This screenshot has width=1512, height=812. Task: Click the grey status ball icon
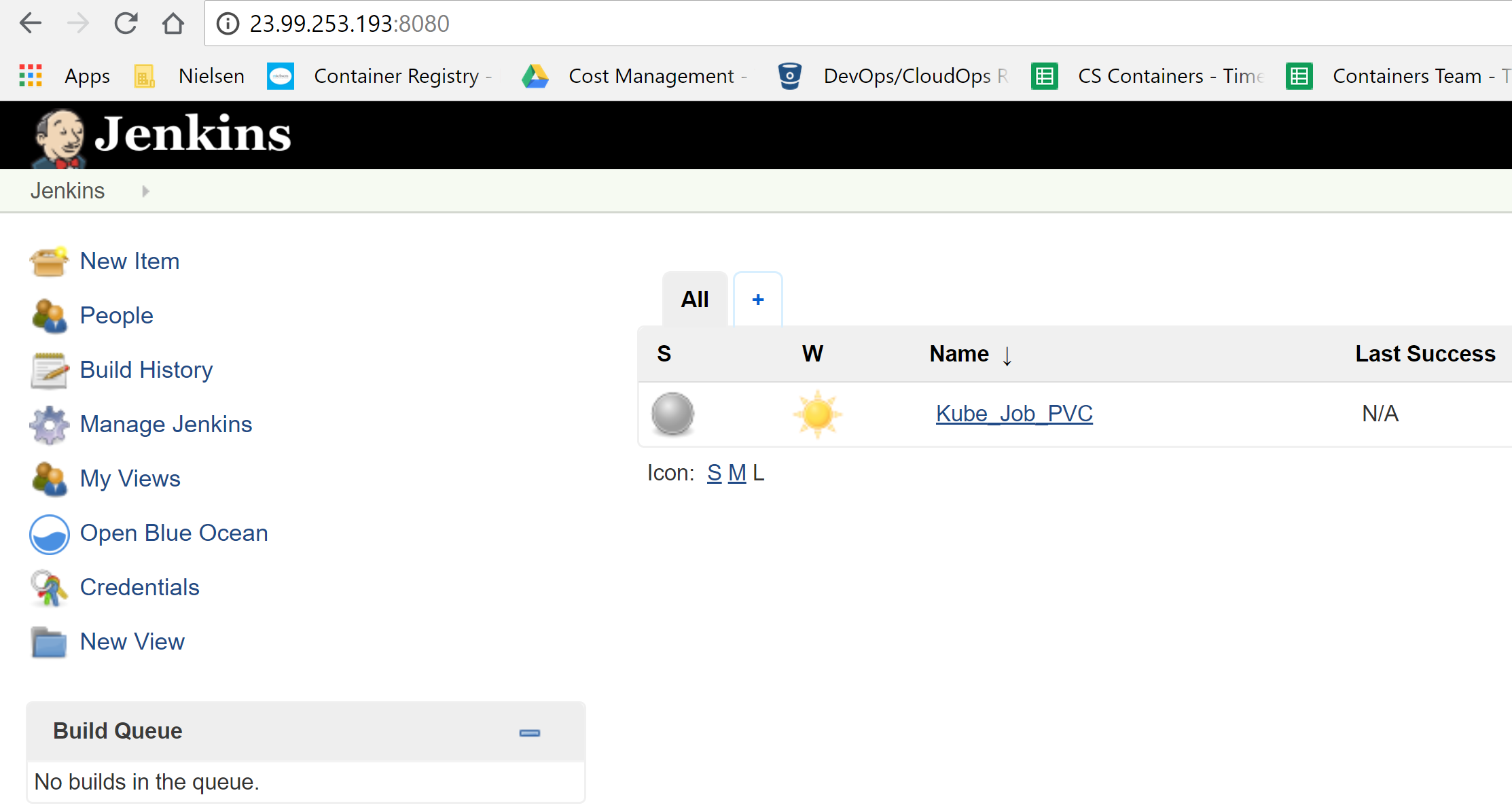(672, 414)
